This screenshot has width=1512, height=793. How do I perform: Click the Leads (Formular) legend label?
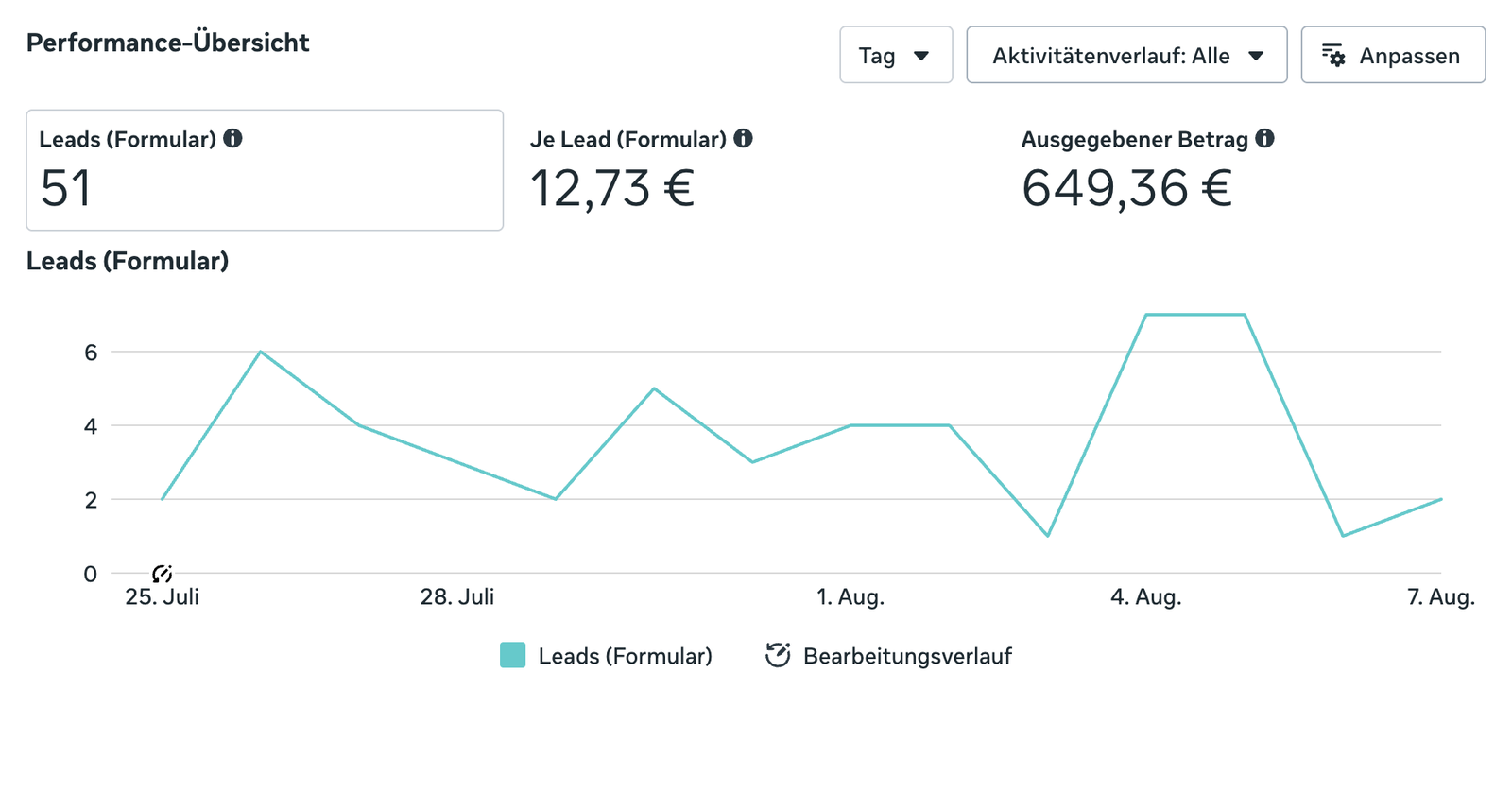point(625,656)
